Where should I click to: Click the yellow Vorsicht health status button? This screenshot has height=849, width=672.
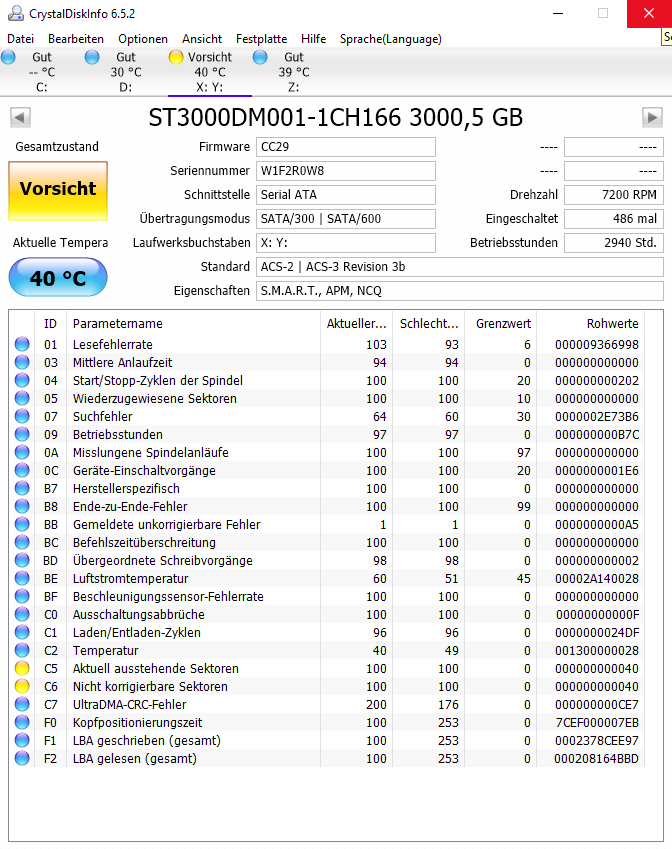tap(58, 191)
